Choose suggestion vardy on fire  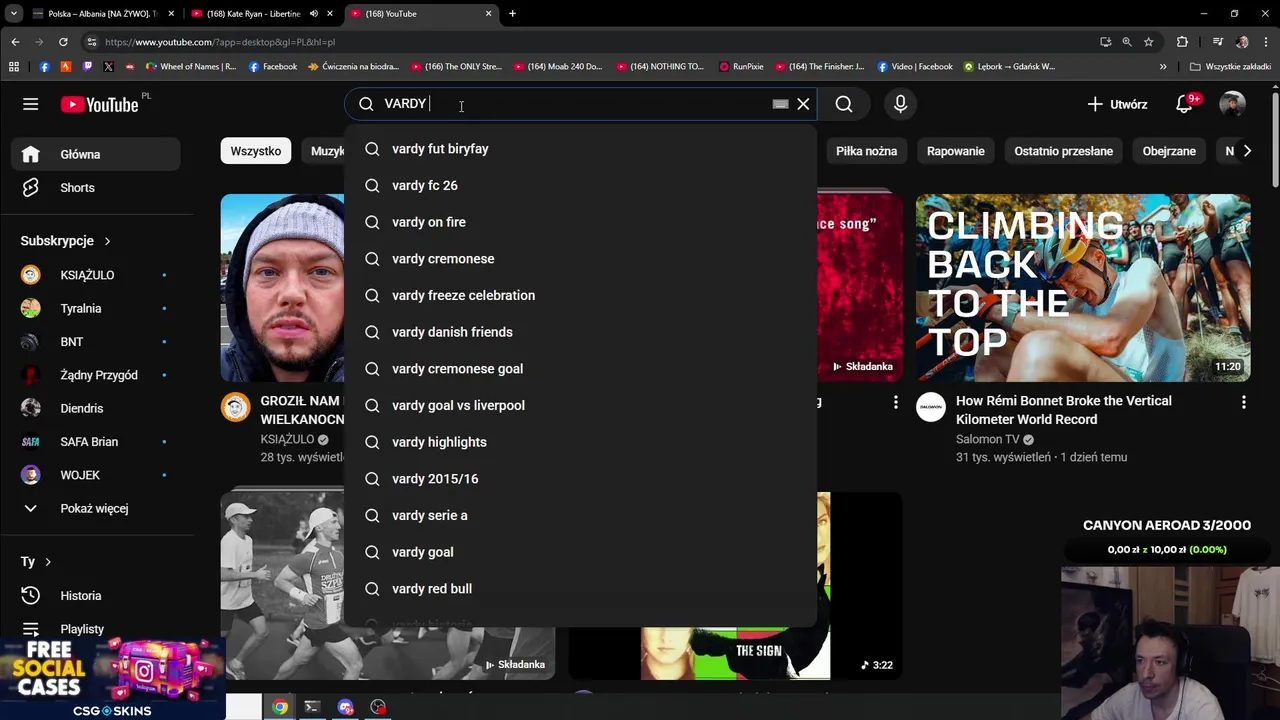coord(580,222)
